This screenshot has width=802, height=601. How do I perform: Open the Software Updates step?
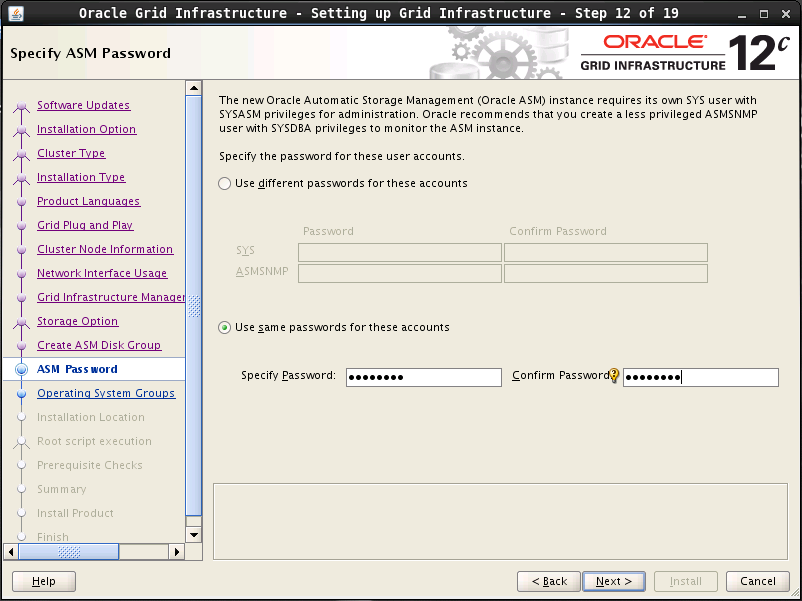coord(83,106)
